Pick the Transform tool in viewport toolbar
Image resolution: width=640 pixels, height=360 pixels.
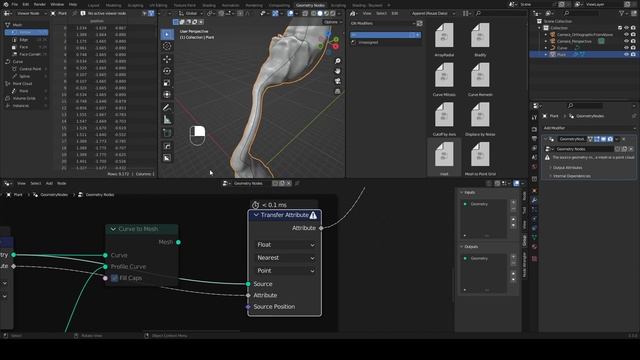167,95
